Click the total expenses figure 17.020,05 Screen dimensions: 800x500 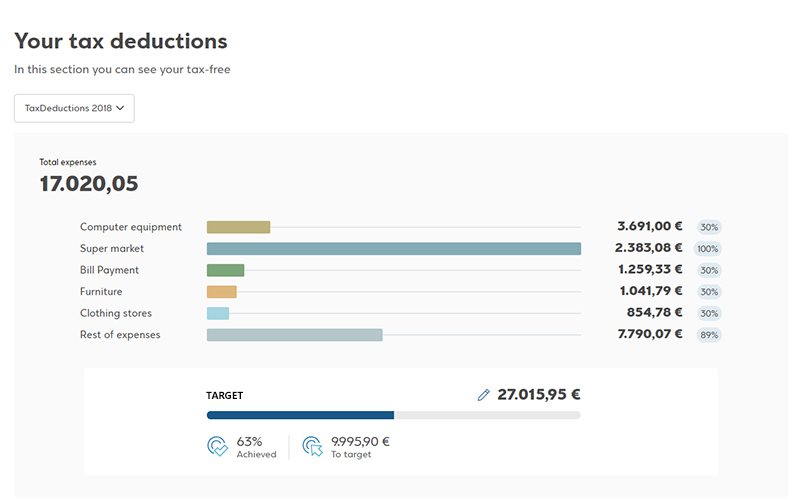pos(89,184)
